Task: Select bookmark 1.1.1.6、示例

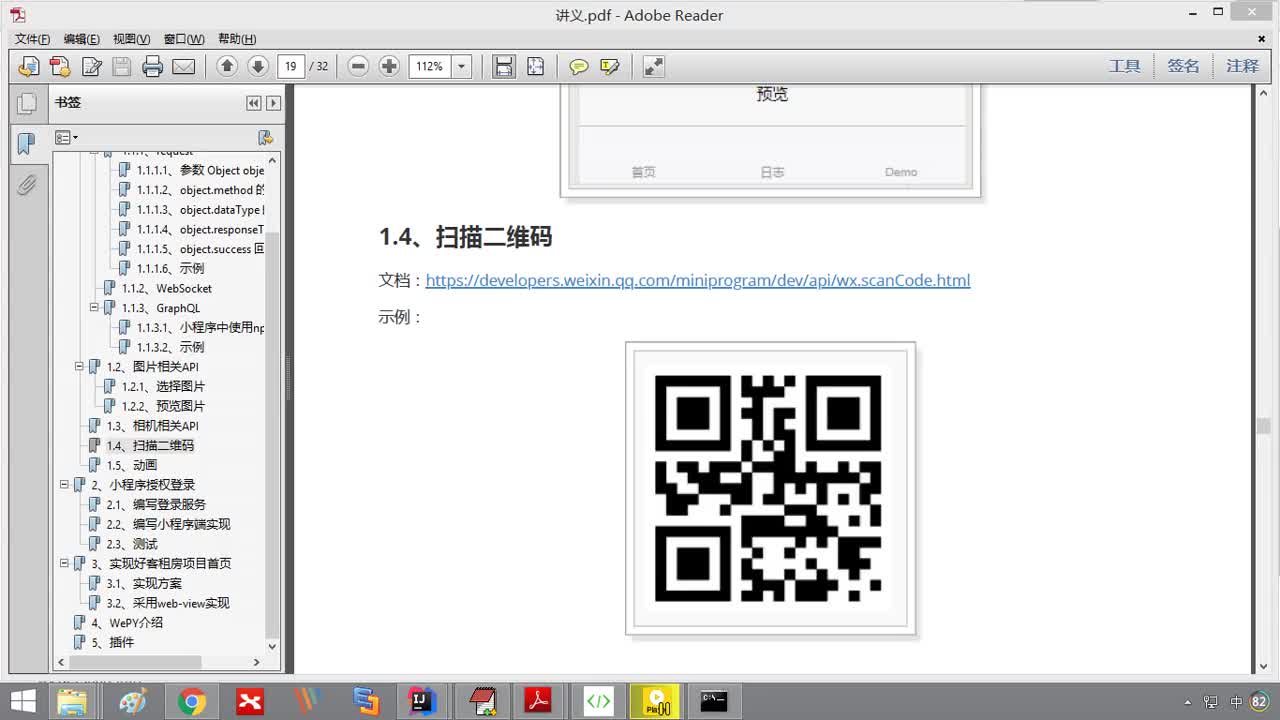Action: (170, 269)
